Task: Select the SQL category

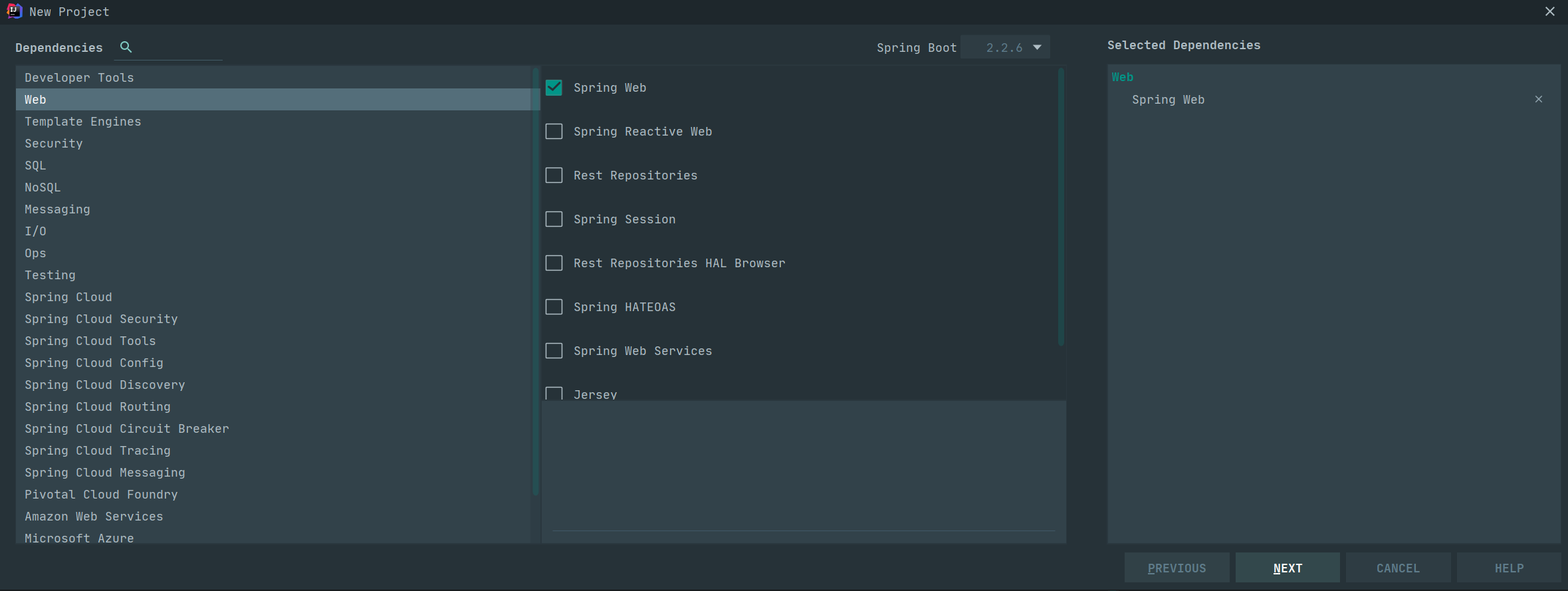Action: (274, 166)
